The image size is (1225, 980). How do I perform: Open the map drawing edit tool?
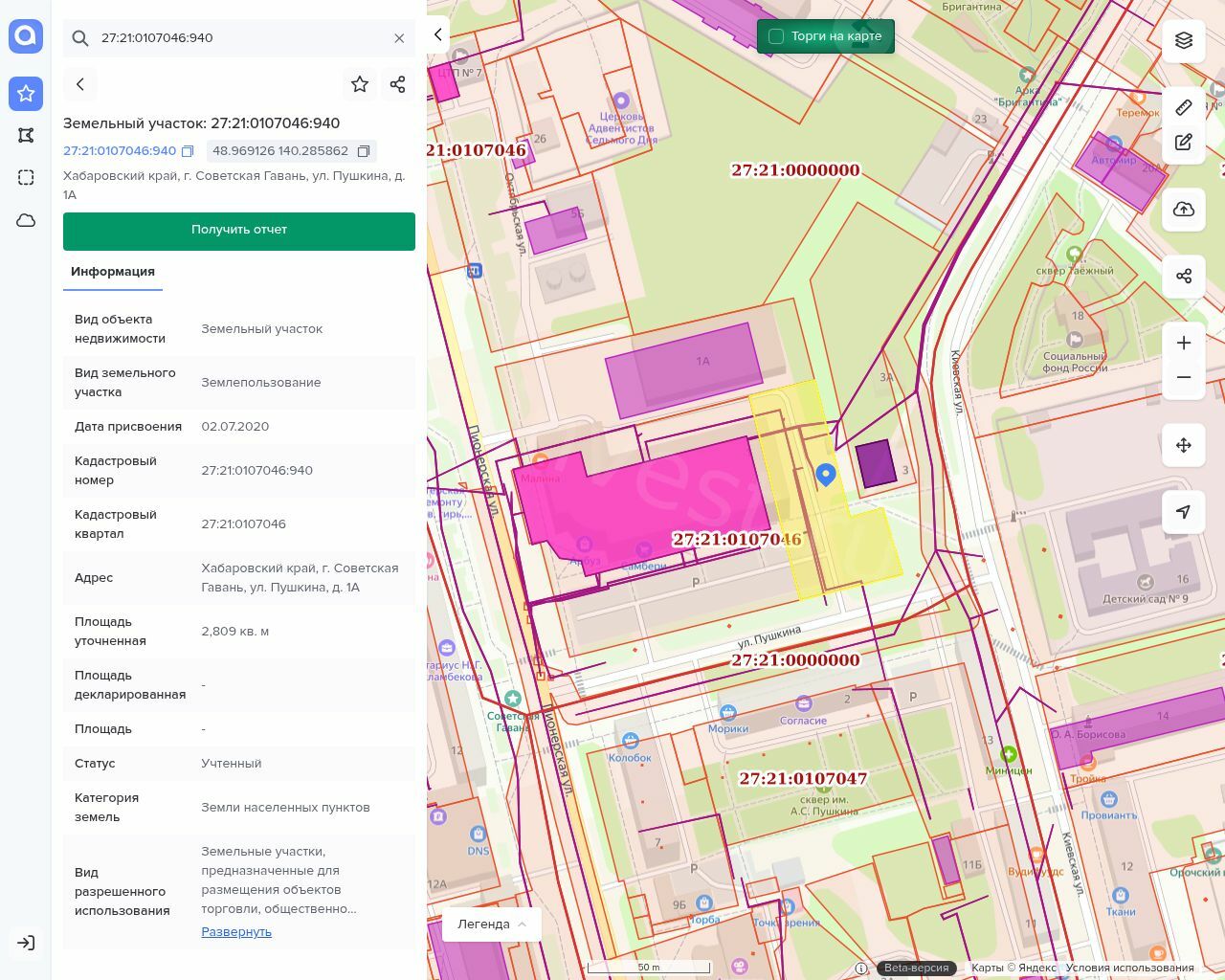(x=1184, y=143)
